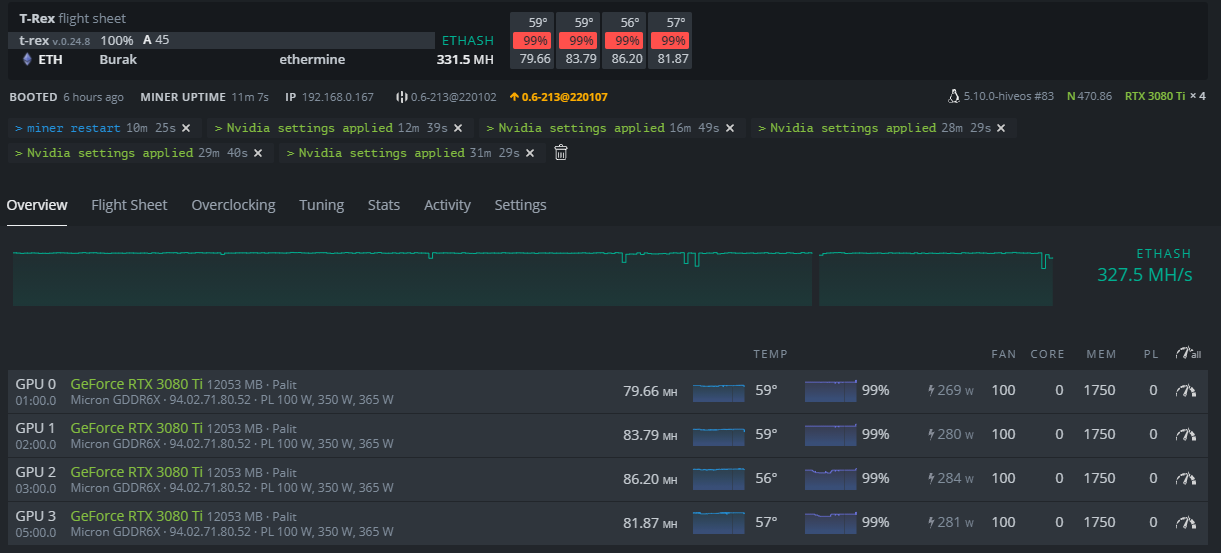Click GPU 3 fan speed mini chart
Image resolution: width=1221 pixels, height=553 pixels.
(x=831, y=522)
